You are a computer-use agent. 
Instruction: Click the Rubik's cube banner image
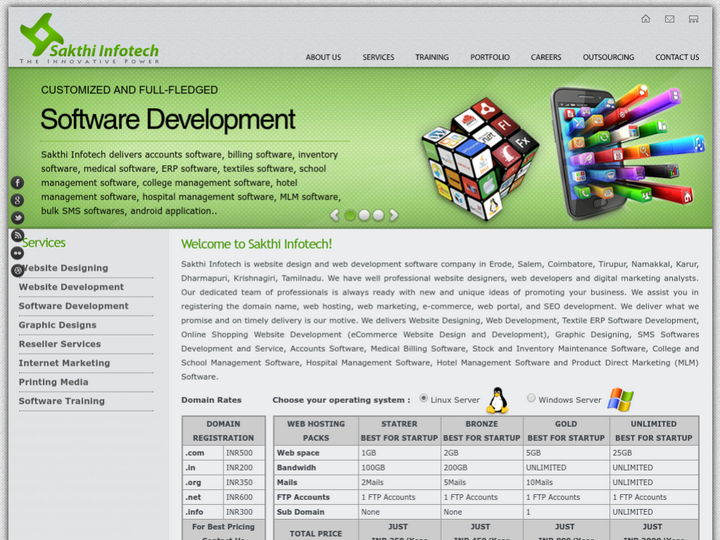pyautogui.click(x=480, y=159)
